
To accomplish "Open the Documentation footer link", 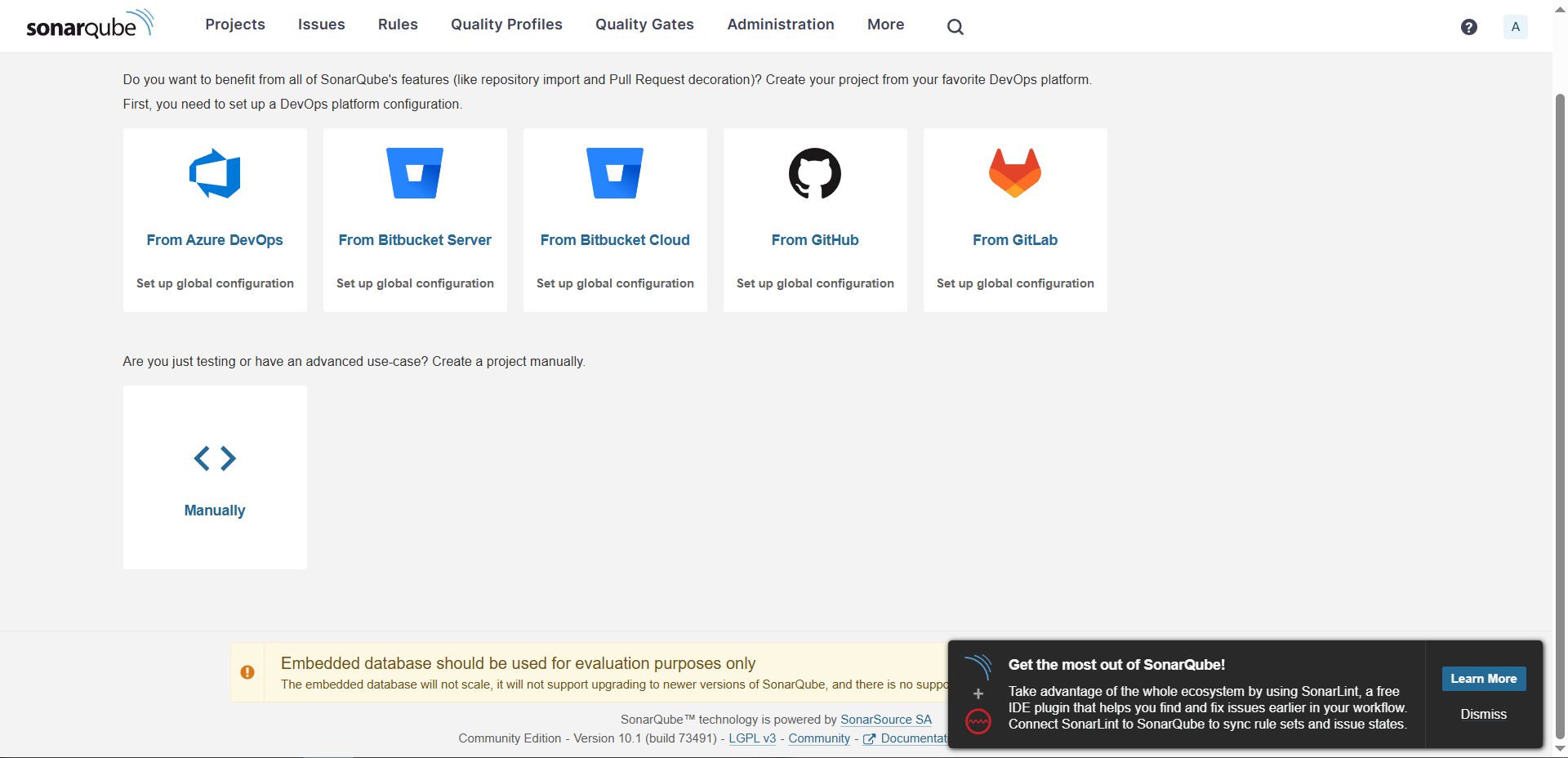I will 914,738.
